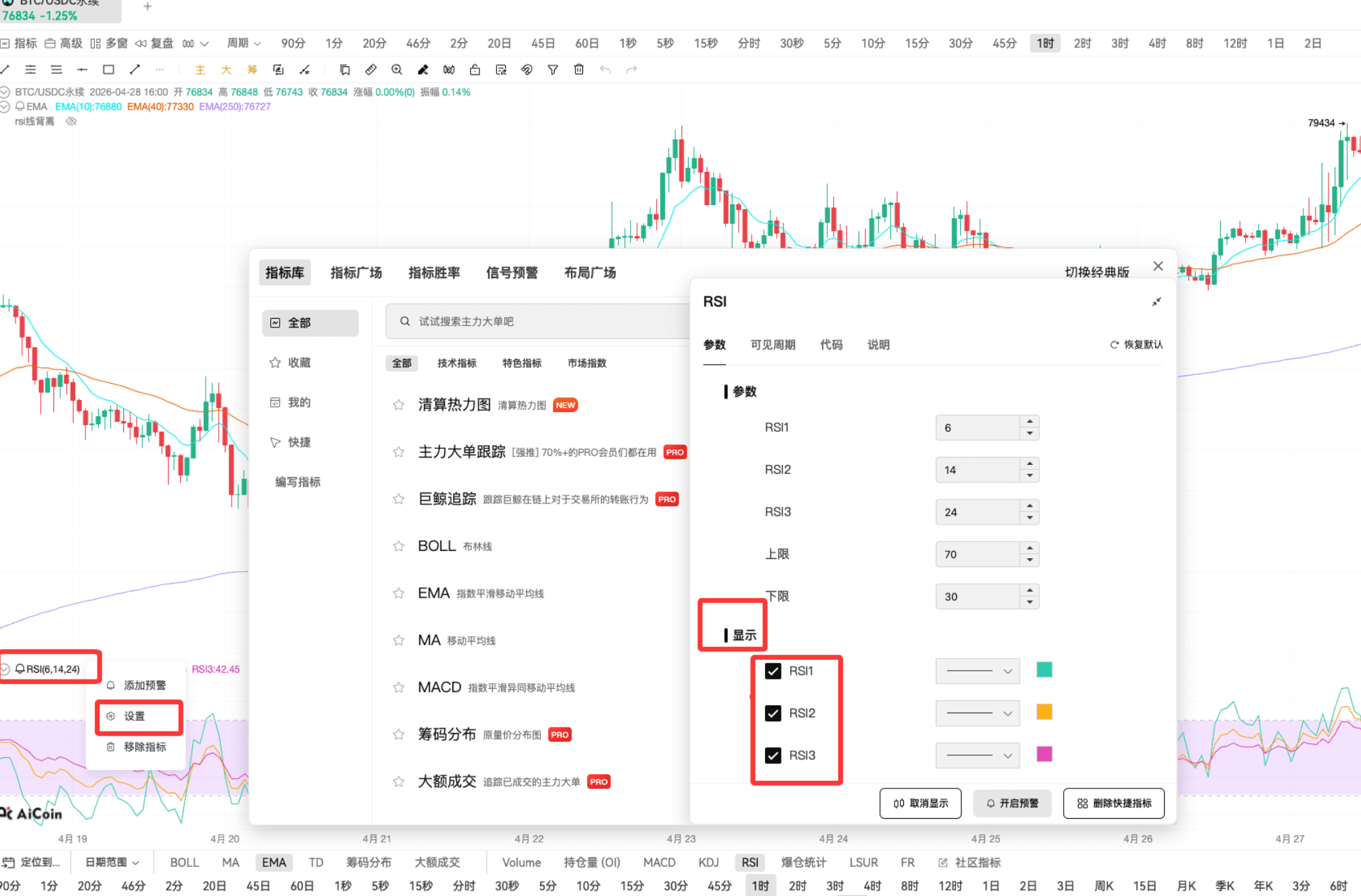The height and width of the screenshot is (896, 1361).
Task: Open the ruler measure tool
Action: click(370, 69)
